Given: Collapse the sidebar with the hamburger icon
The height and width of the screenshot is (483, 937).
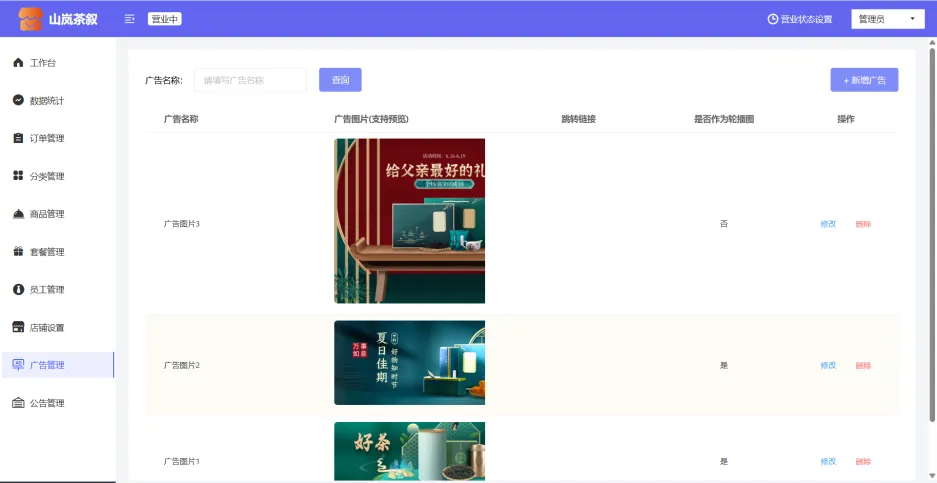Looking at the screenshot, I should (130, 19).
